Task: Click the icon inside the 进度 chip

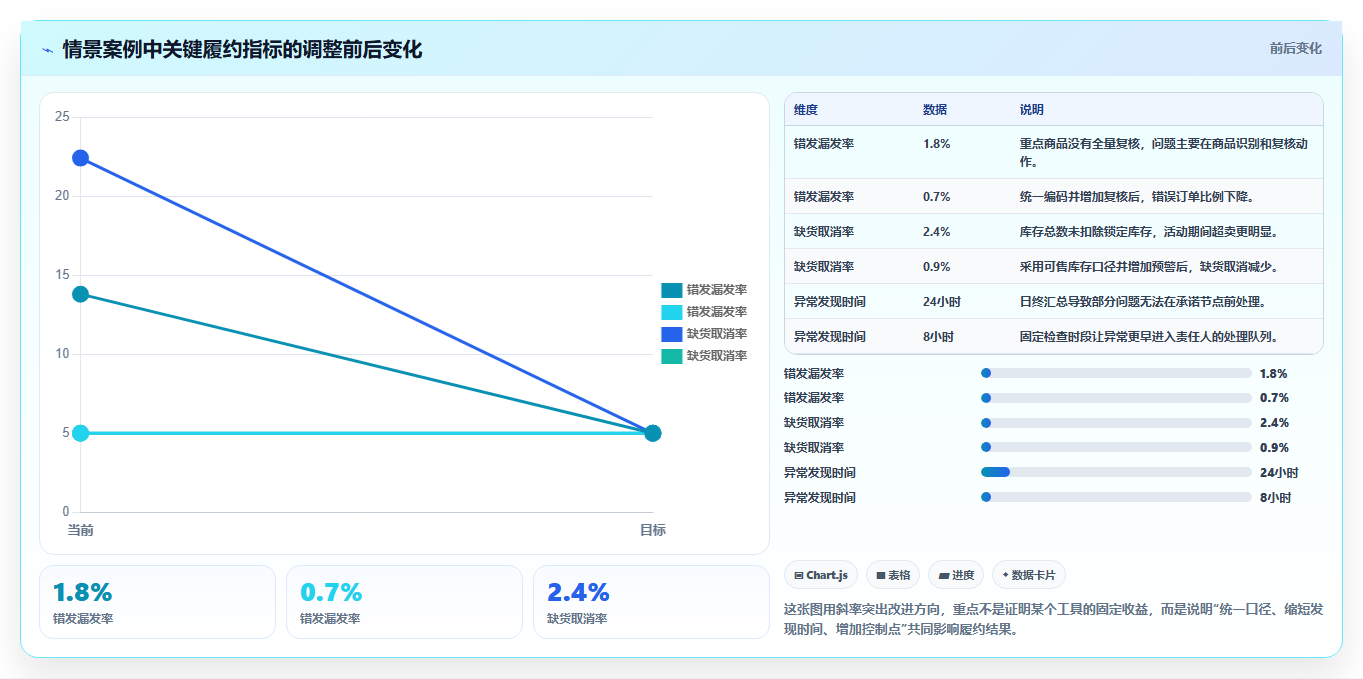Action: 943,575
